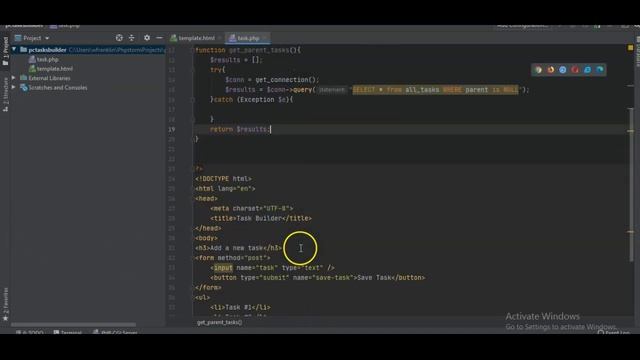Select the External Libraries tree item

point(49,78)
